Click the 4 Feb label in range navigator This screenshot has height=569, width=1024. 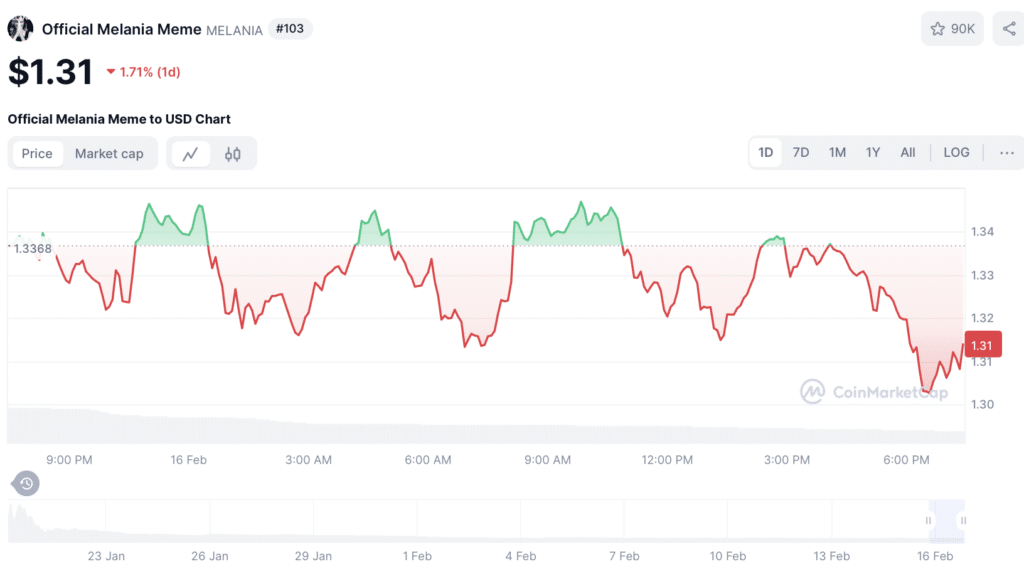[520, 556]
